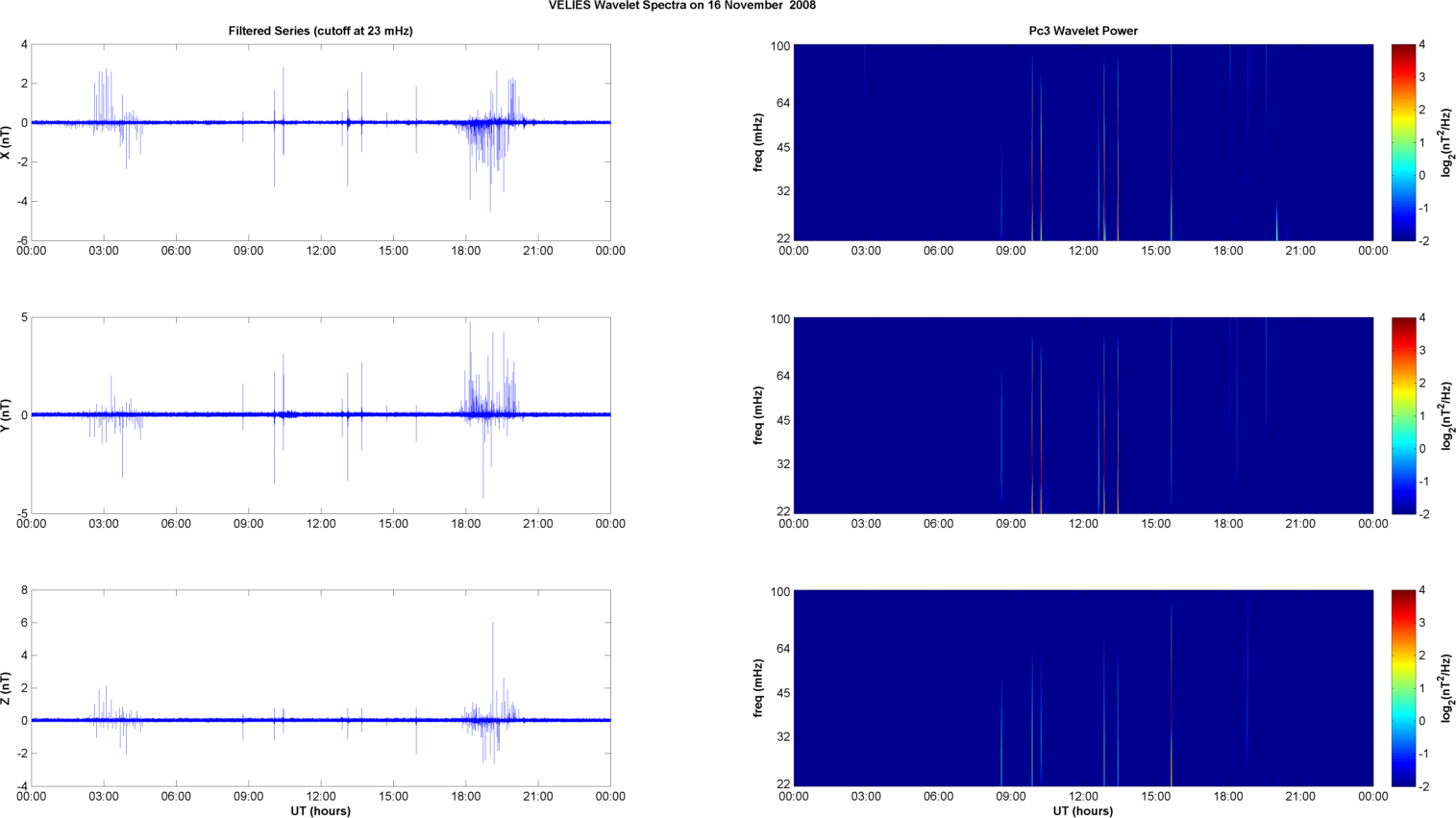Click the '12:00' time tick under the X filtered series

click(x=321, y=251)
